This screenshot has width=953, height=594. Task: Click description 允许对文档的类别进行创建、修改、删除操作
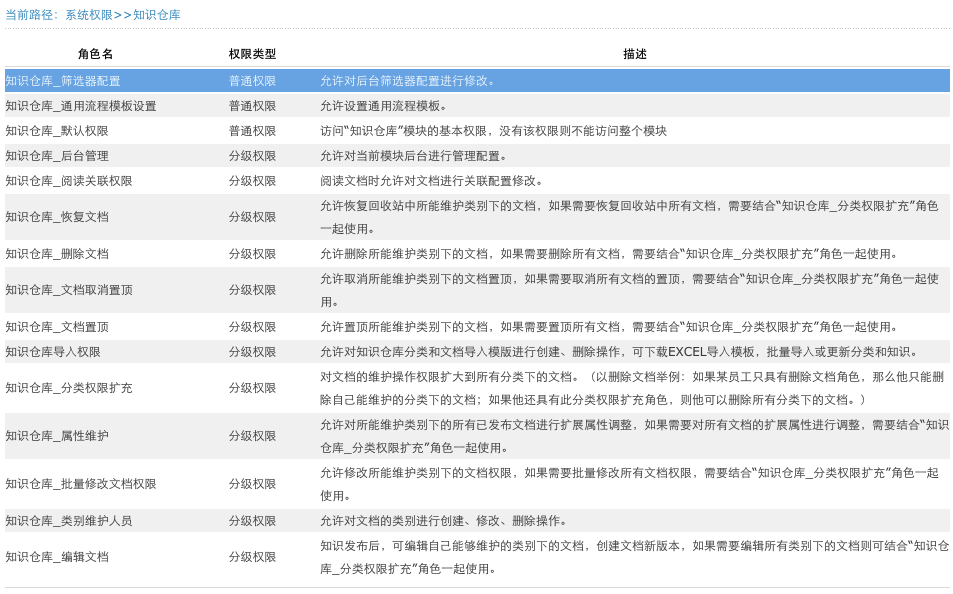(x=444, y=520)
